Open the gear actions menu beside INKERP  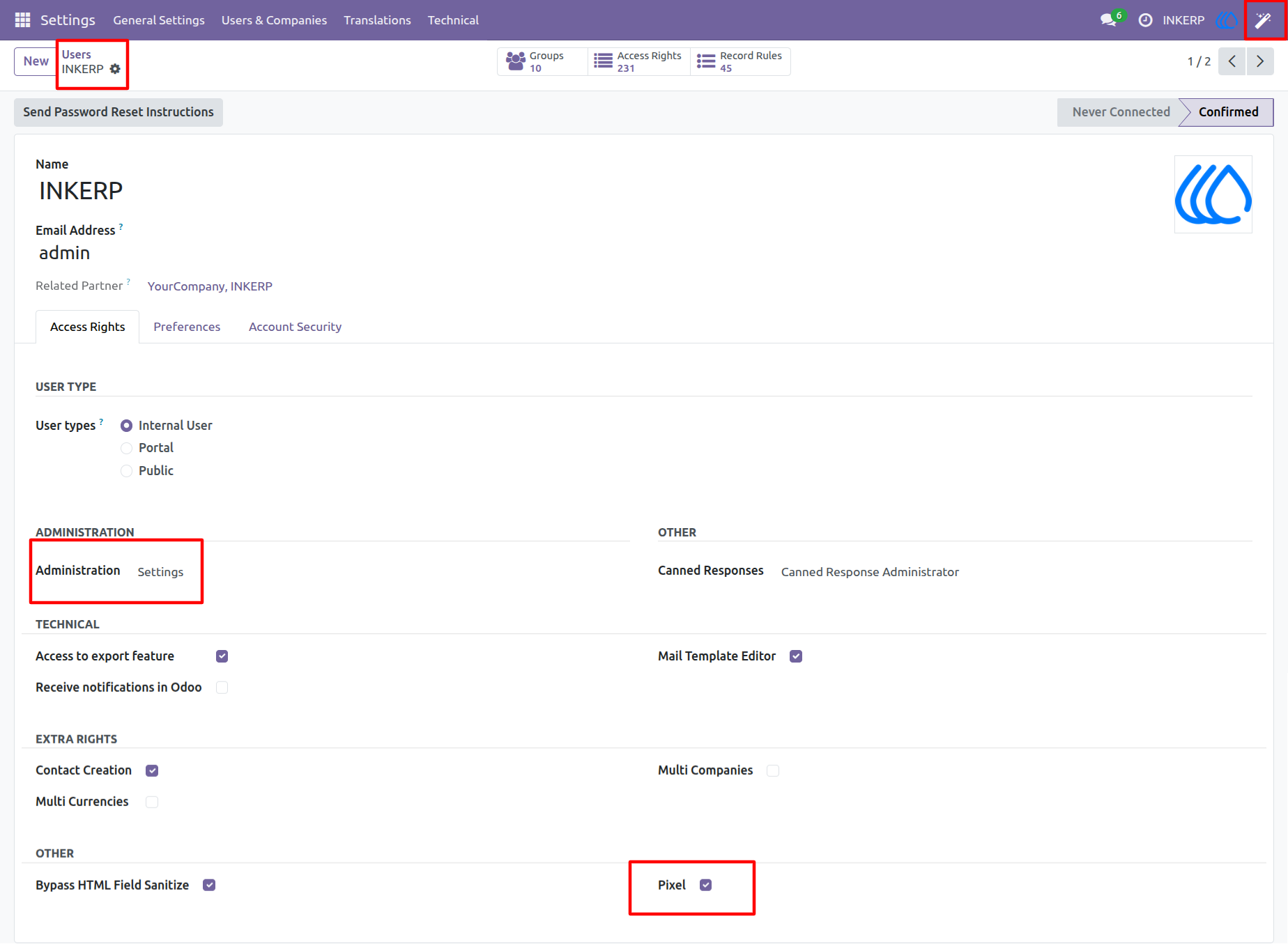(115, 69)
